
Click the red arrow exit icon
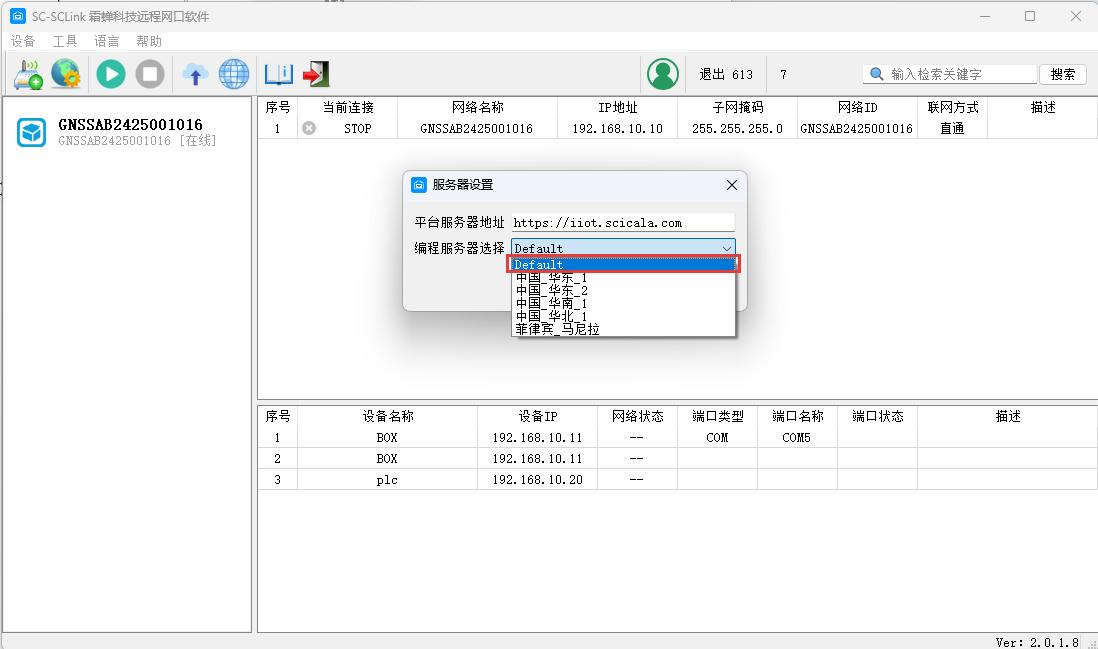pos(317,74)
